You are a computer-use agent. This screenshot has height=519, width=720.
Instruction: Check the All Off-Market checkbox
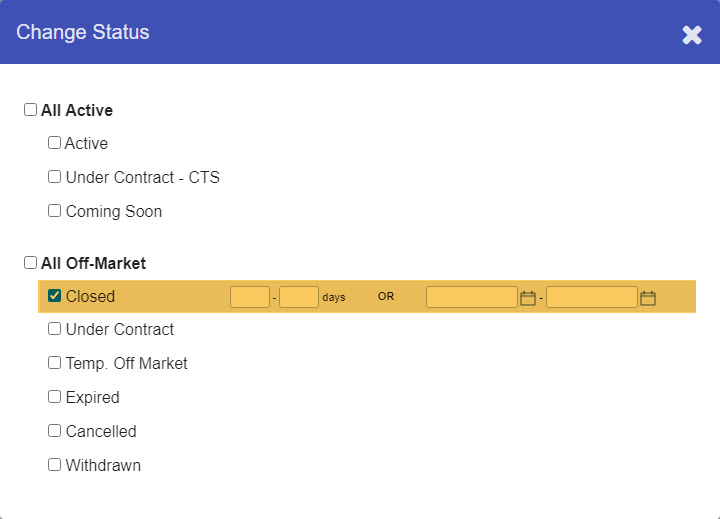coord(30,263)
